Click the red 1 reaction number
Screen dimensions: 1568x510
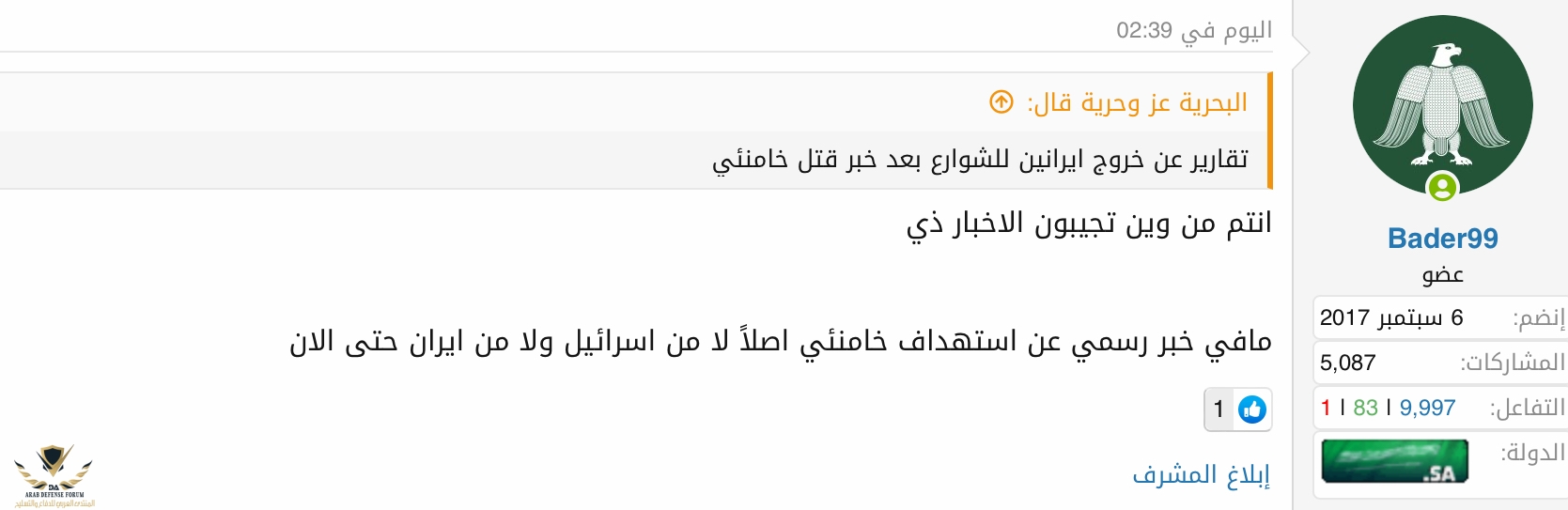1326,408
